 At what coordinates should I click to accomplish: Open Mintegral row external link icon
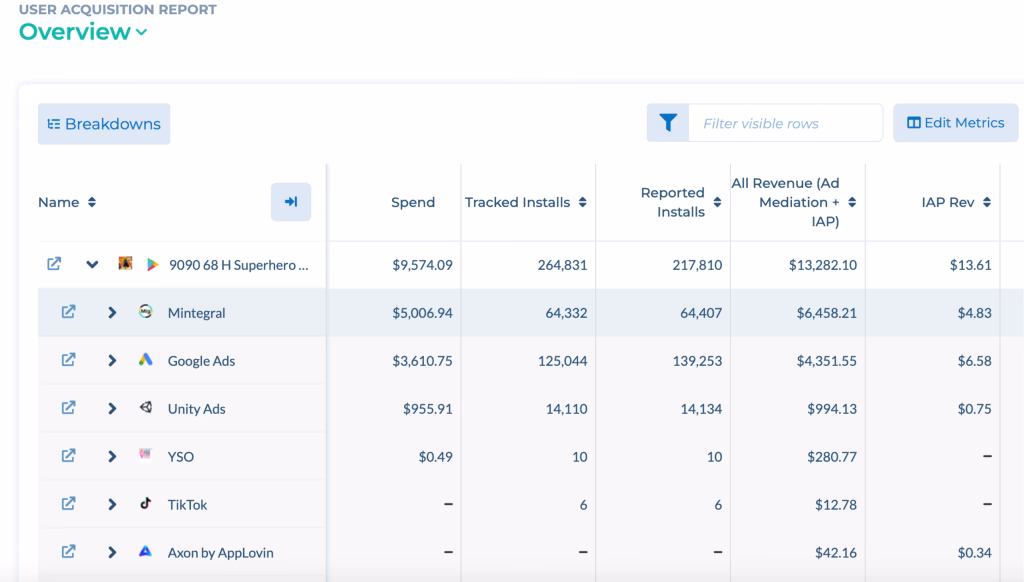[x=68, y=312]
